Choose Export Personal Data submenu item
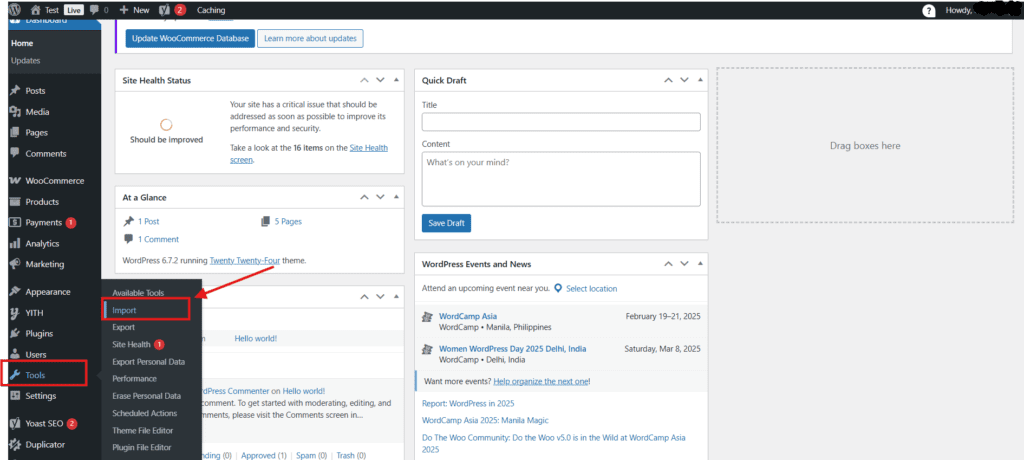1024x460 pixels. tap(148, 362)
